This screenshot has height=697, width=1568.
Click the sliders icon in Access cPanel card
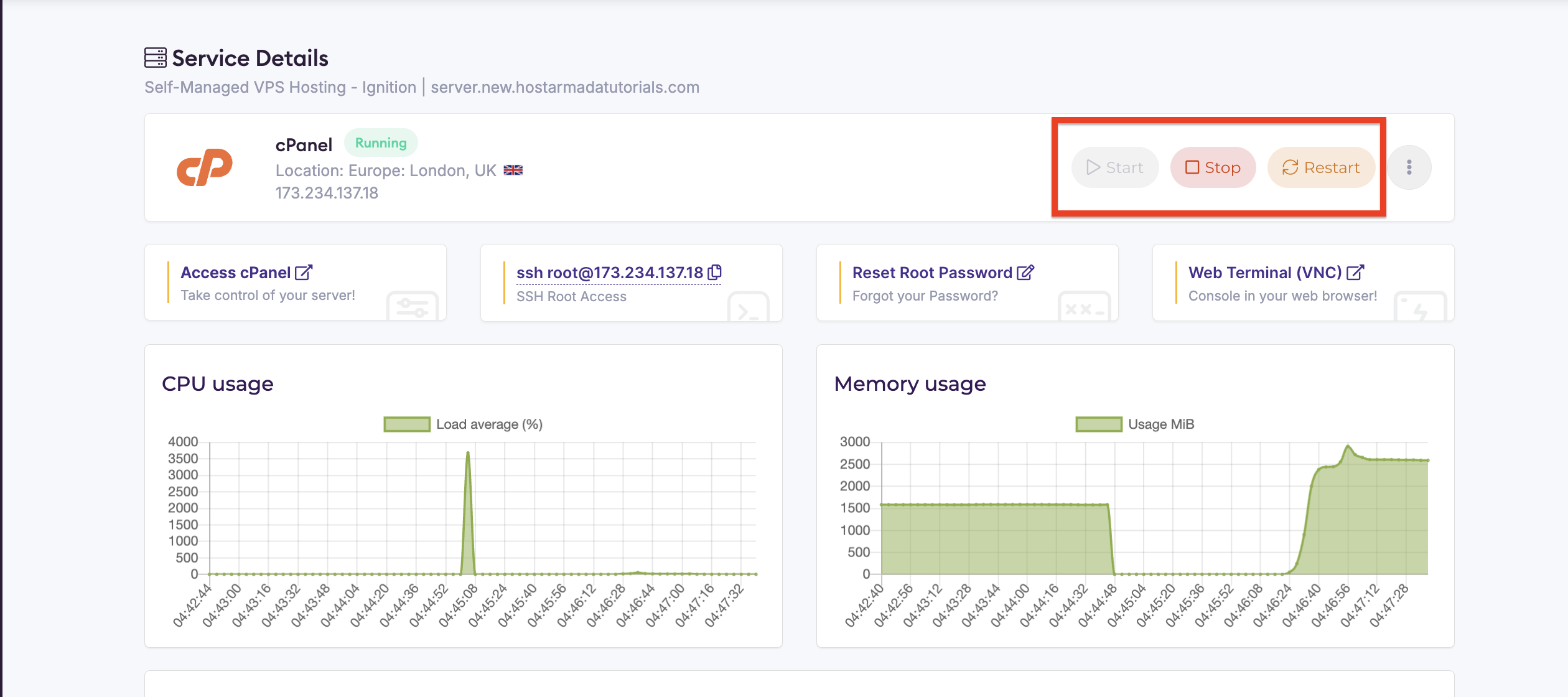[x=412, y=306]
